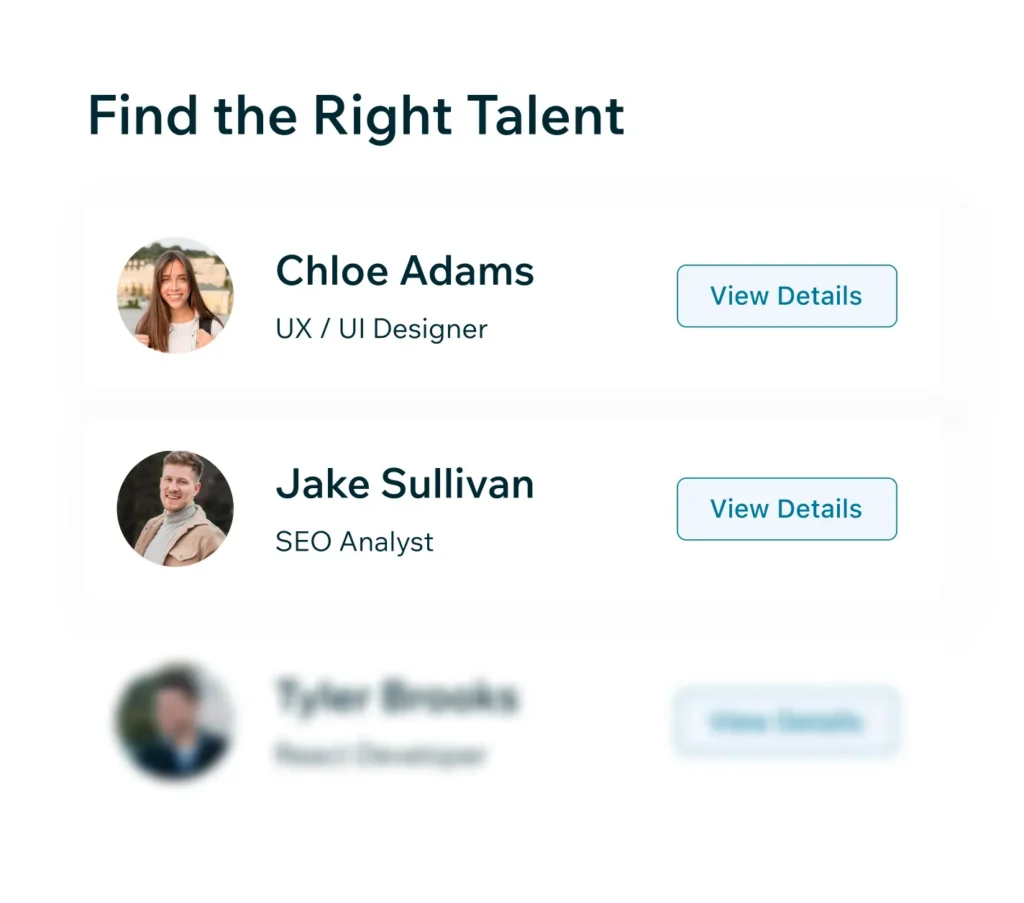Click empty space between Tyler's name and button
1024x903 pixels.
(x=597, y=722)
